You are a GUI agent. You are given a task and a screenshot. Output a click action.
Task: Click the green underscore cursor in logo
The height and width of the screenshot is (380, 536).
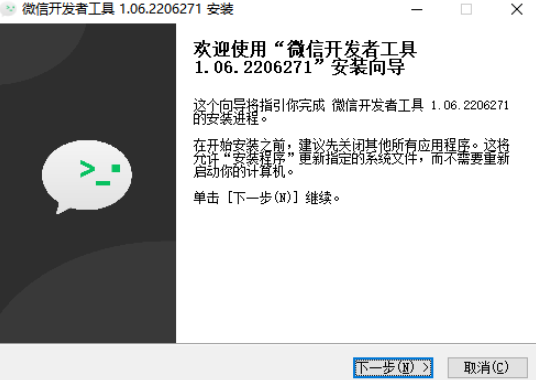(103, 184)
